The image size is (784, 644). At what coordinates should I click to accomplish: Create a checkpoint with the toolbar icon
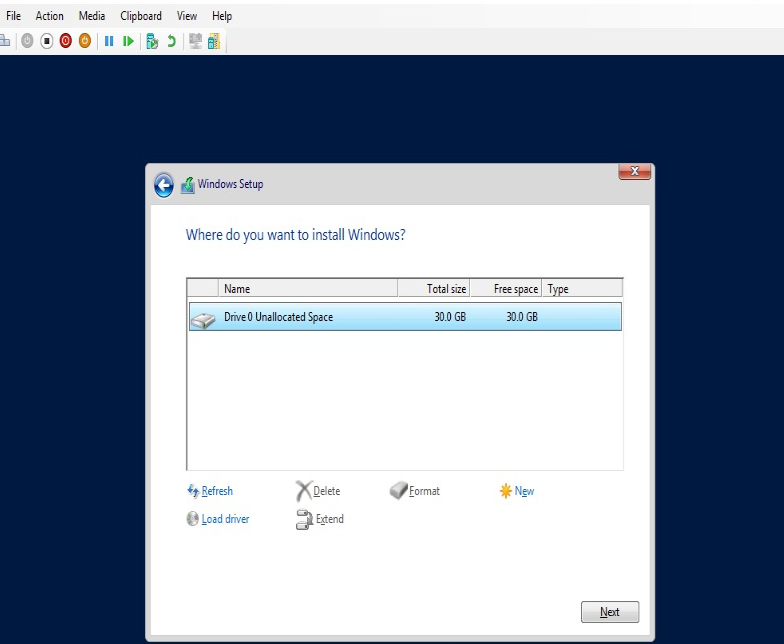click(x=152, y=41)
